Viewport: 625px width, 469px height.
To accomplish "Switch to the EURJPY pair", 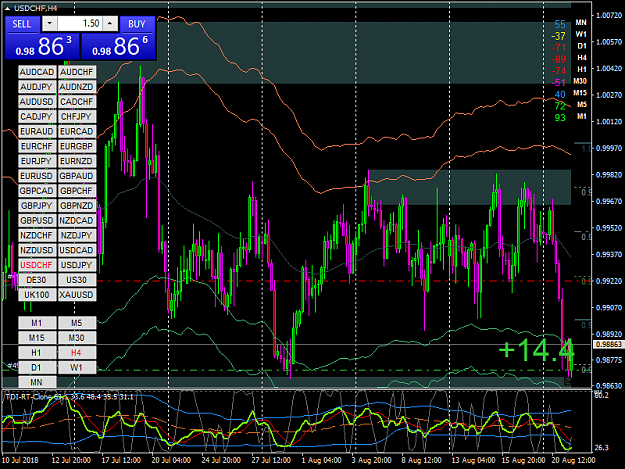I will pyautogui.click(x=37, y=161).
